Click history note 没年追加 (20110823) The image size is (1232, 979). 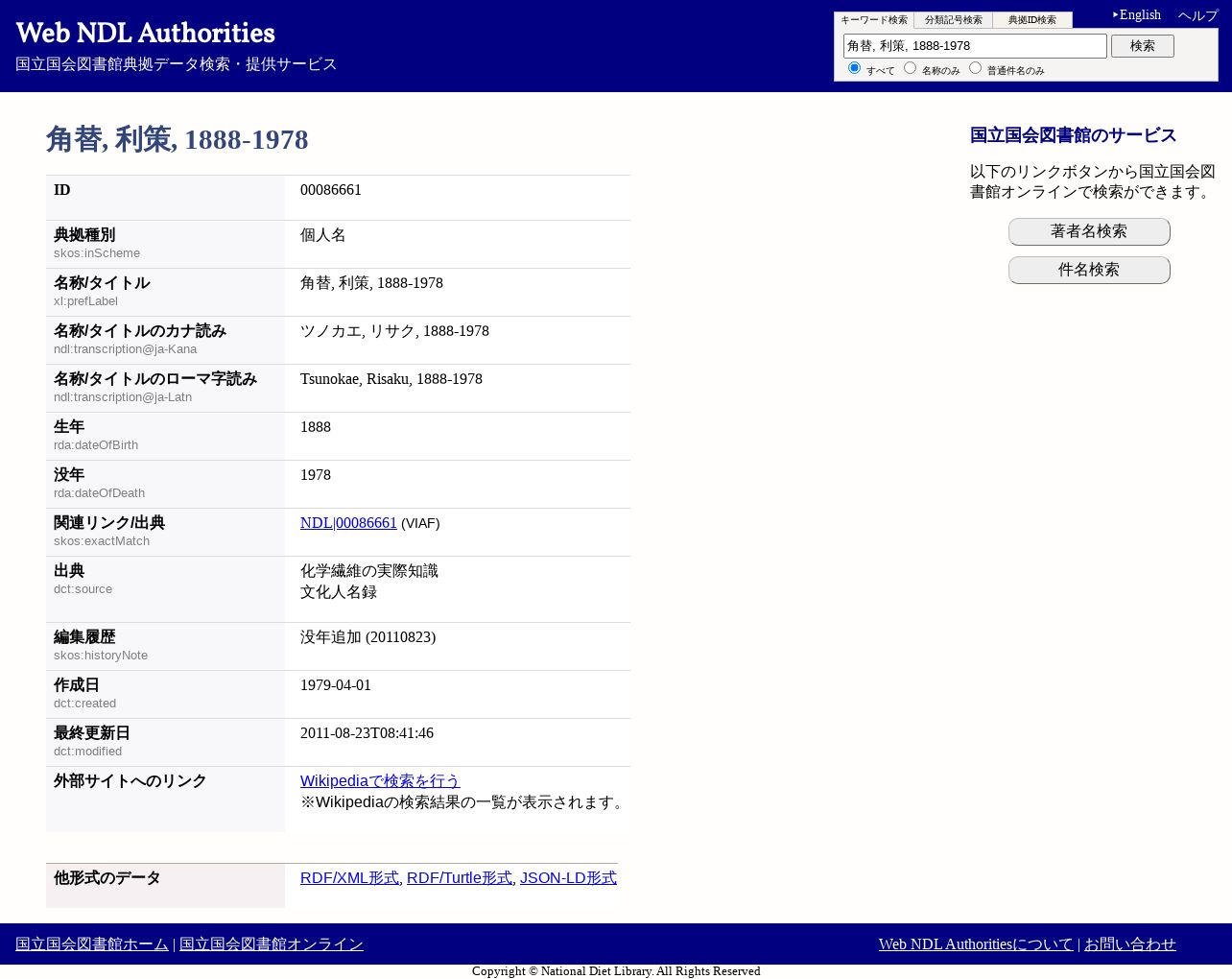(367, 637)
